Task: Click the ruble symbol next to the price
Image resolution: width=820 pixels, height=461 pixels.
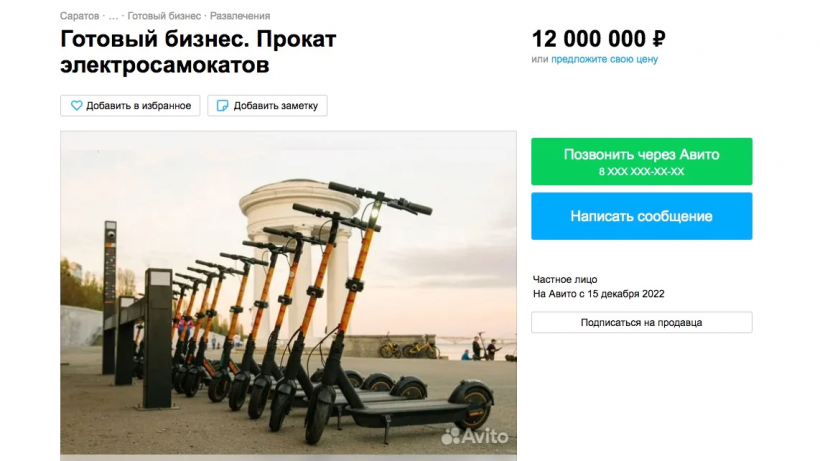Action: tap(658, 39)
